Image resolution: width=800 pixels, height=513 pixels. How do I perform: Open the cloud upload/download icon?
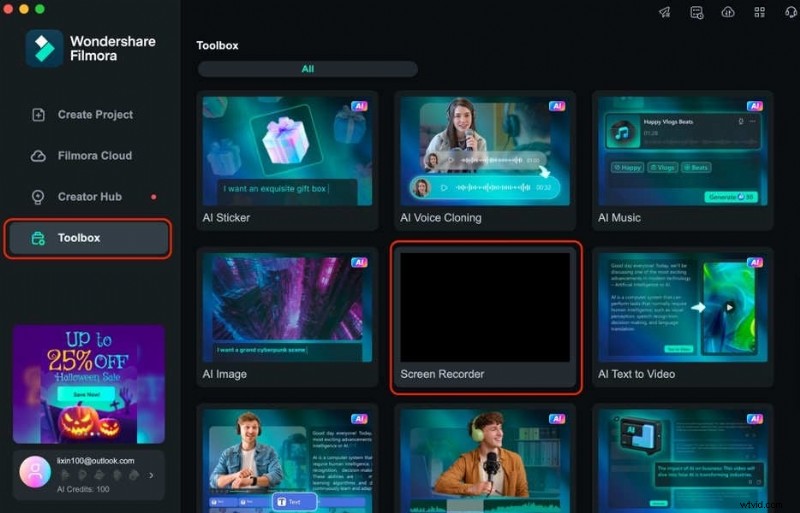click(x=727, y=12)
